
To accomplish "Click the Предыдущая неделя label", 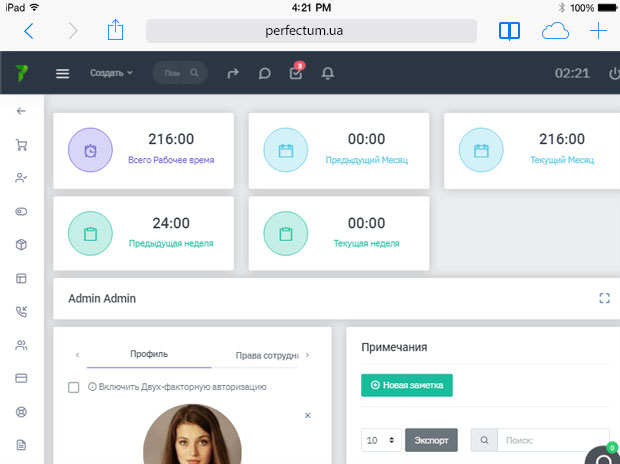I will coord(171,243).
